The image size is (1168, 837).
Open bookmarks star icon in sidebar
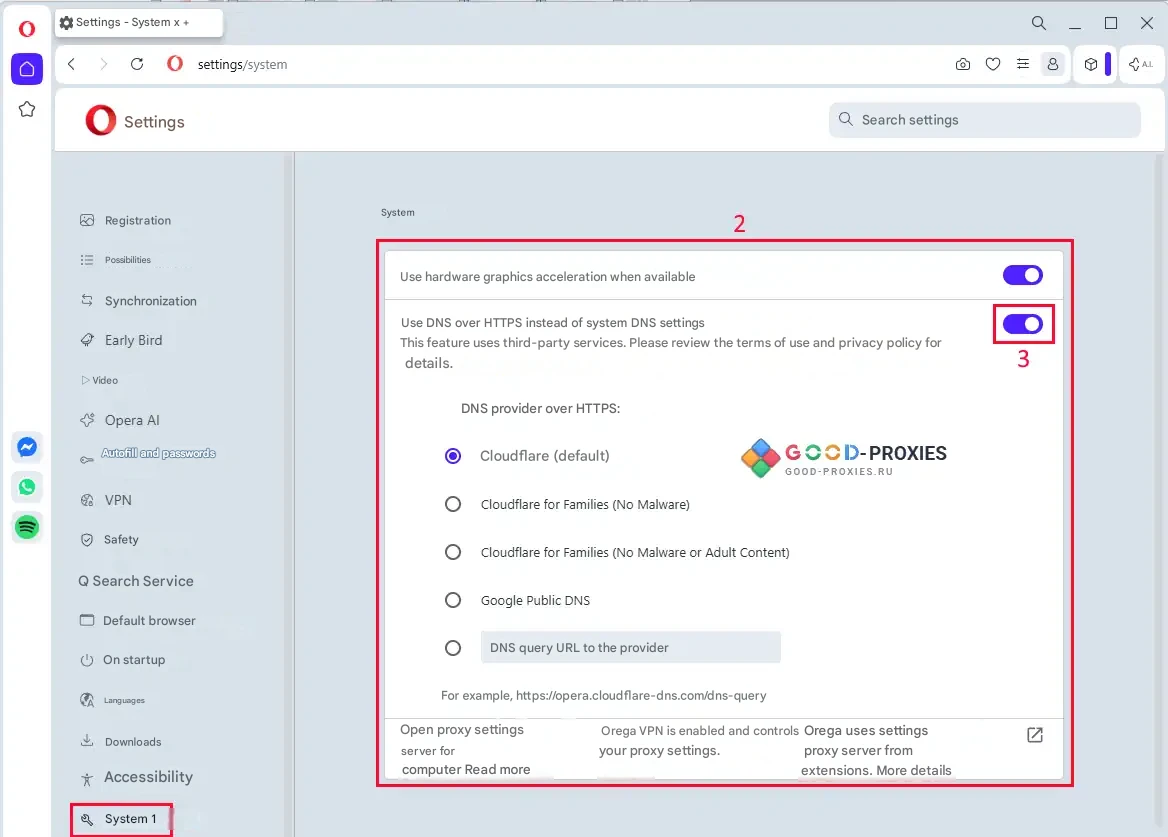click(27, 109)
